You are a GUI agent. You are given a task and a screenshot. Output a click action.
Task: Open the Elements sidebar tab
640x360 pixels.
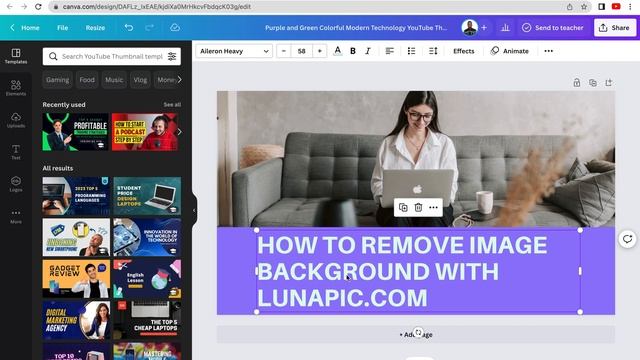pos(16,88)
